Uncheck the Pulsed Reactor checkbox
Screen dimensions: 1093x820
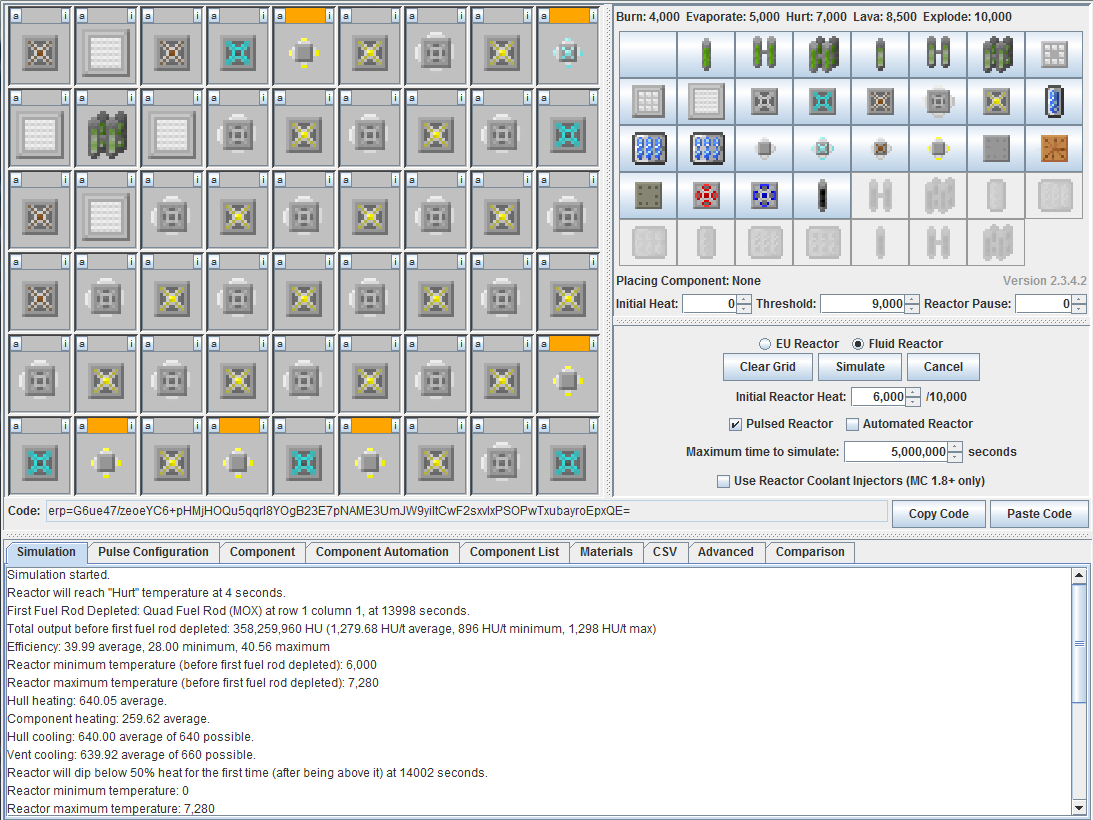[736, 424]
